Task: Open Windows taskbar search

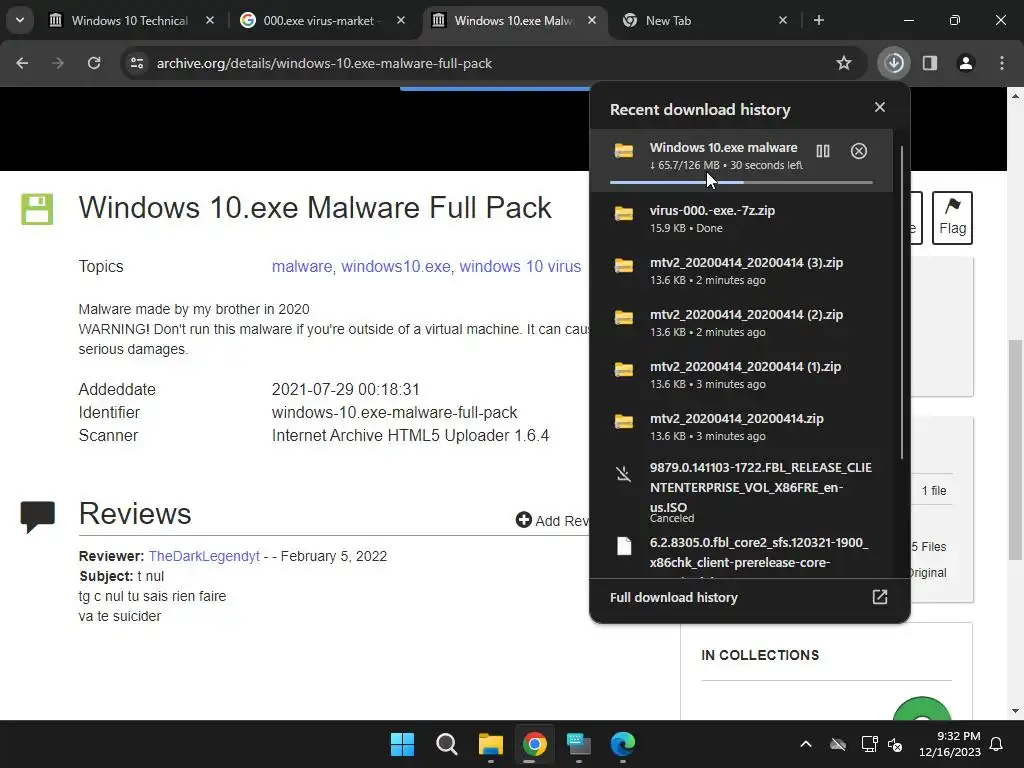Action: (447, 744)
